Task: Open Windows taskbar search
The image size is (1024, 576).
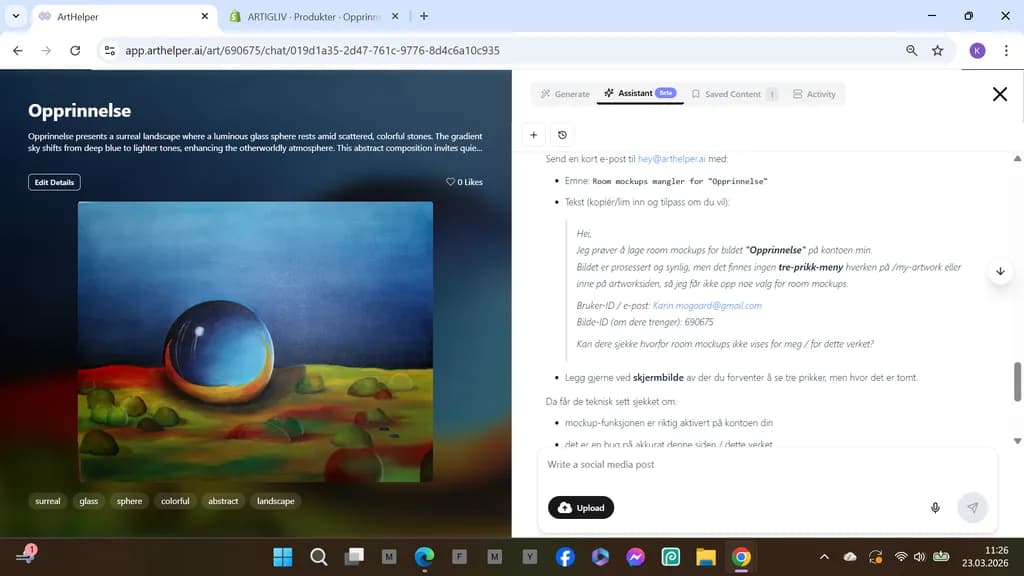Action: [319, 557]
